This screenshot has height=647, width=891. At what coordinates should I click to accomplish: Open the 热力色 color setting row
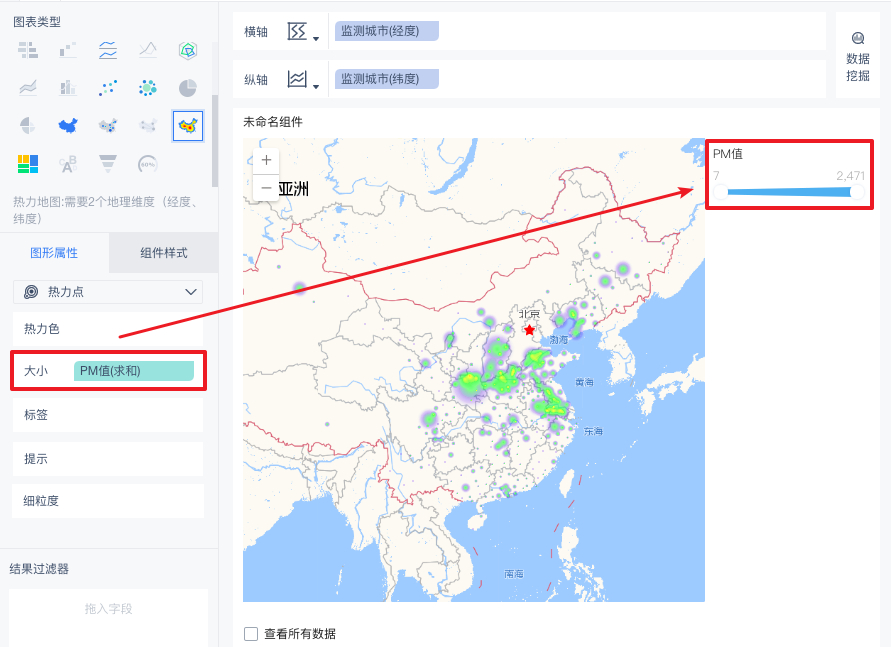coord(108,328)
